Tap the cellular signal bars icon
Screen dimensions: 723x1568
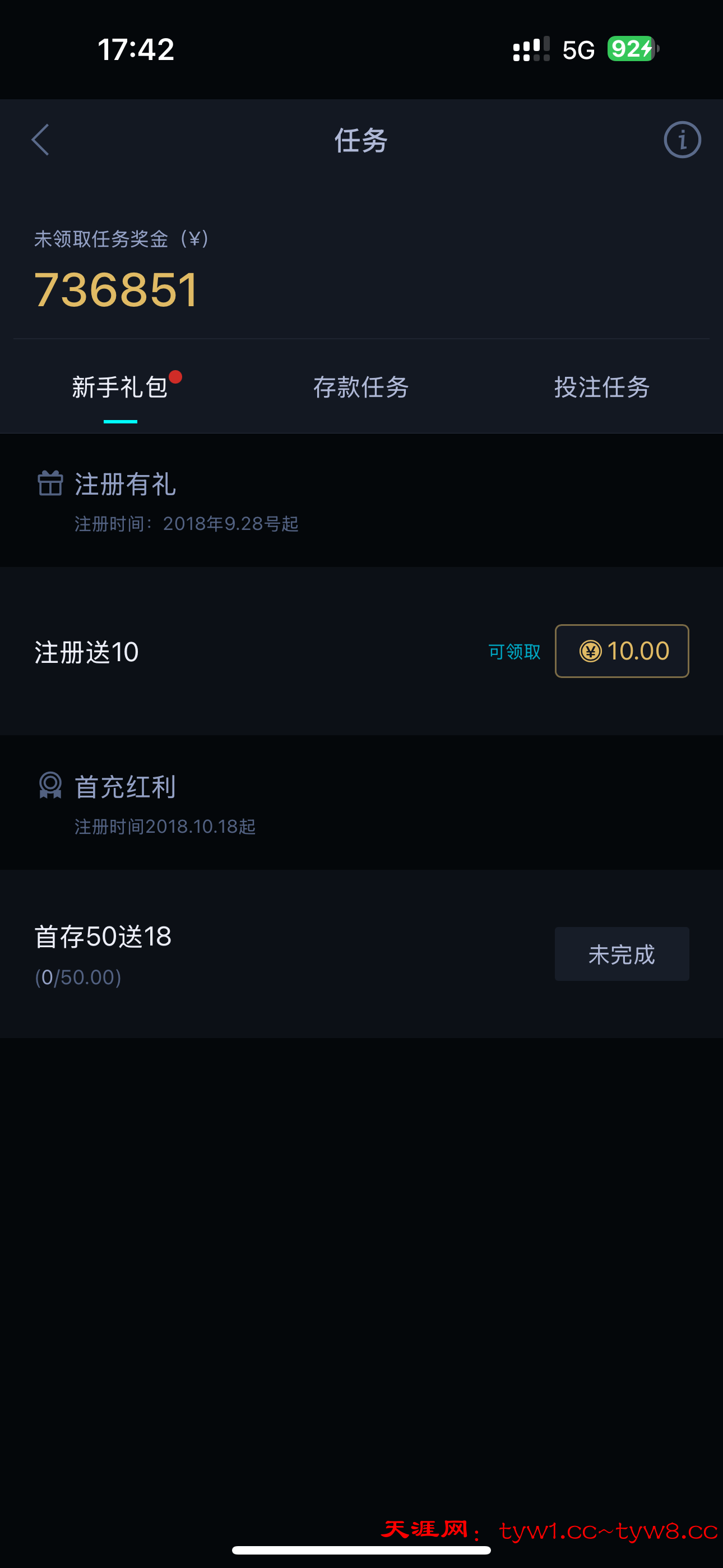pos(531,49)
